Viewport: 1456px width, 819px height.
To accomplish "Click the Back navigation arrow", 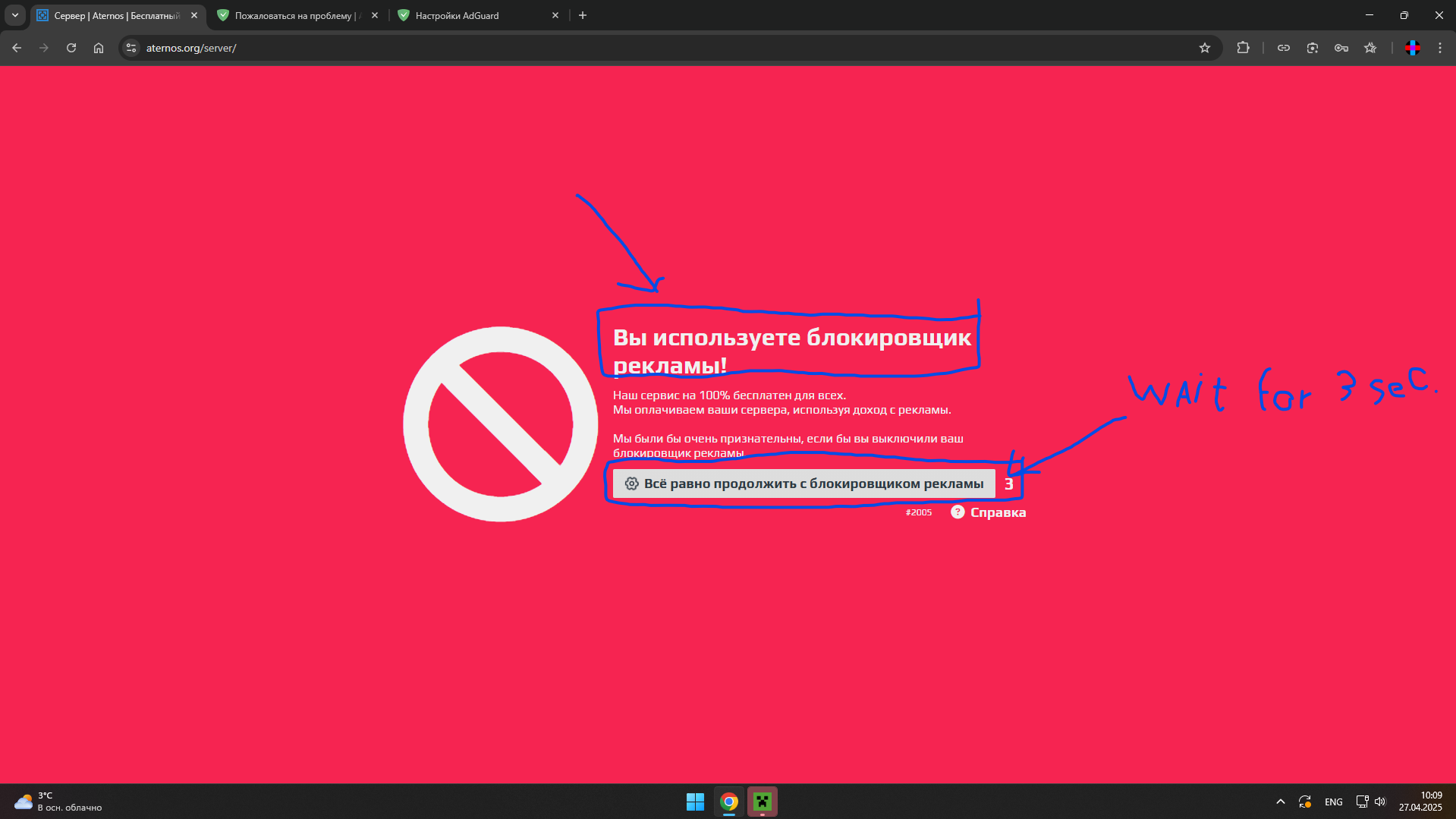I will click(16, 47).
